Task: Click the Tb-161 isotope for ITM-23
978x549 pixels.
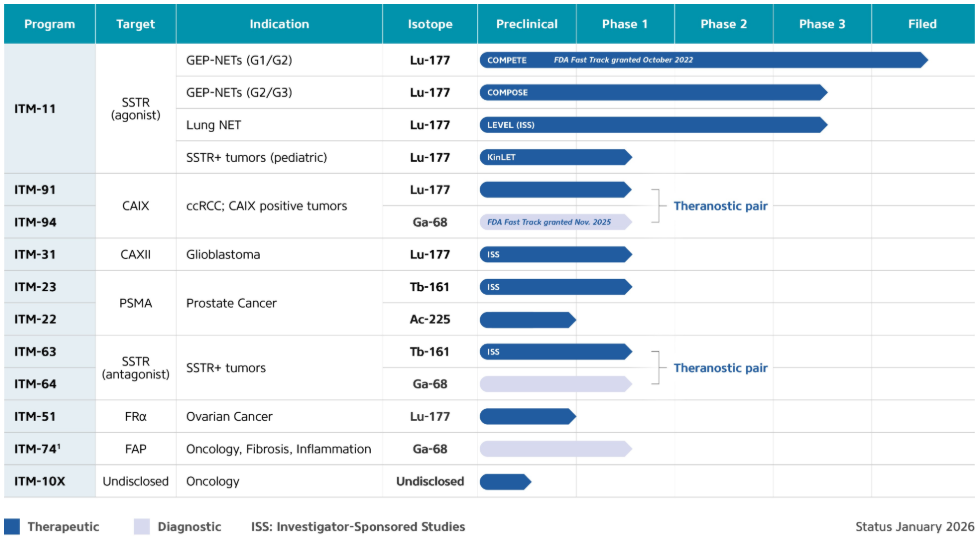Action: point(430,287)
